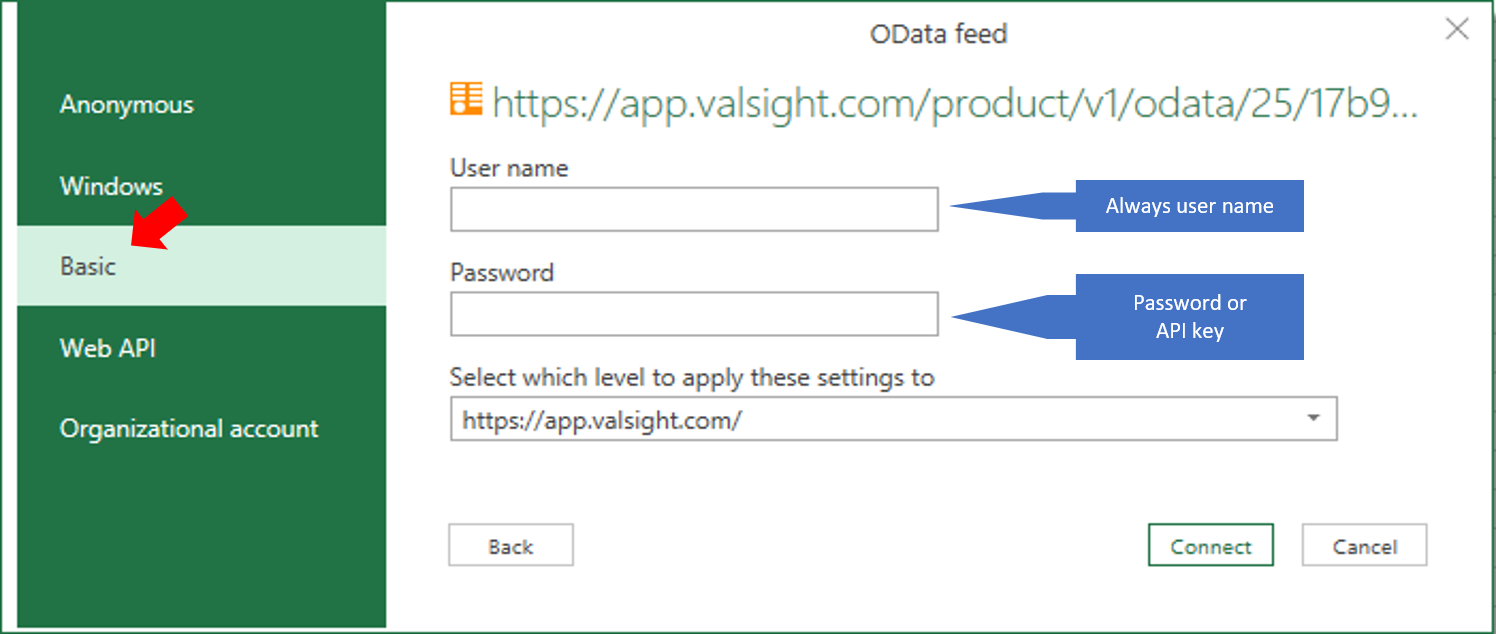Open the Web API authentication tab
Screen dimensions: 1496x634
108,348
